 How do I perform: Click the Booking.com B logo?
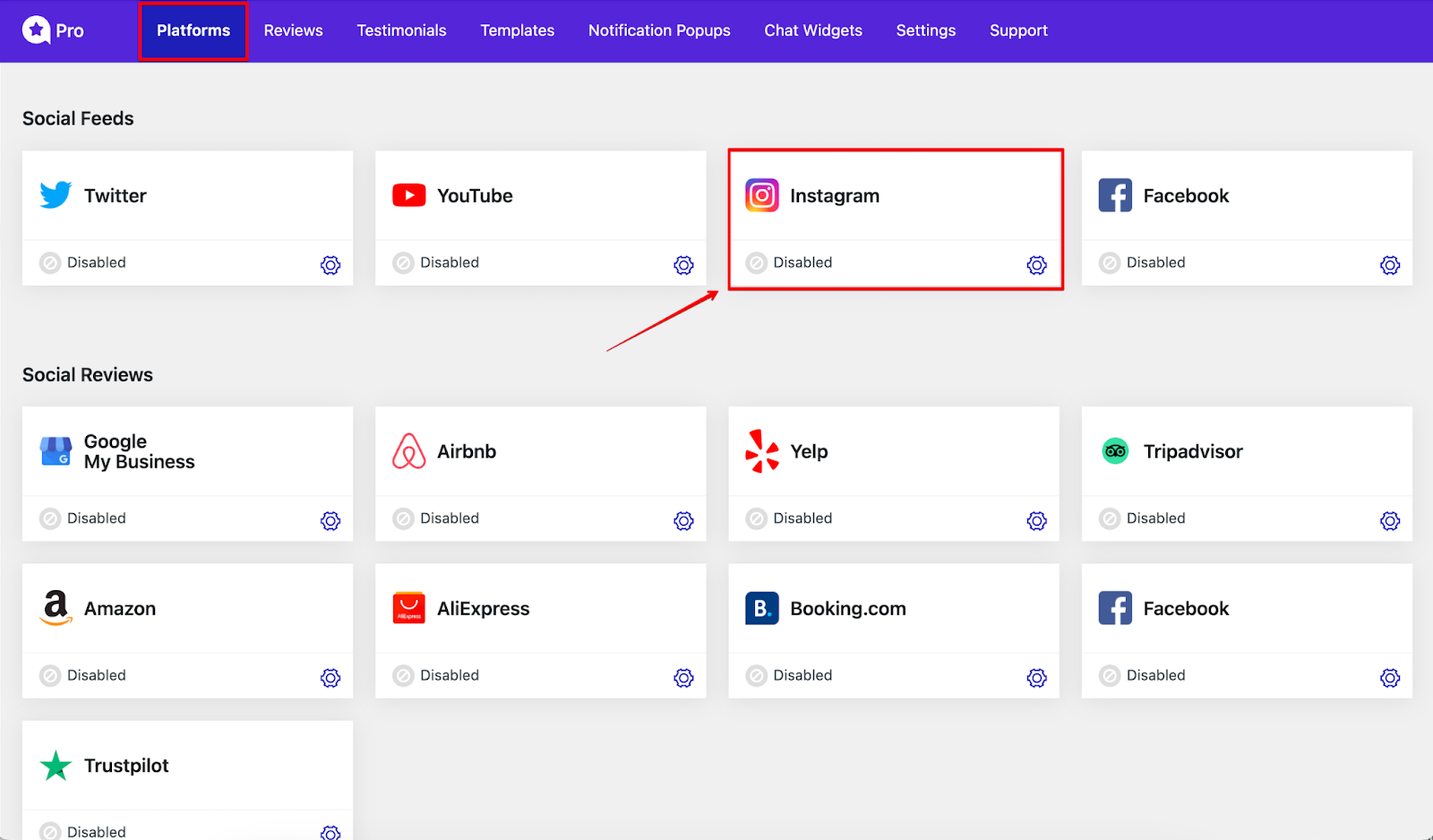tap(762, 608)
